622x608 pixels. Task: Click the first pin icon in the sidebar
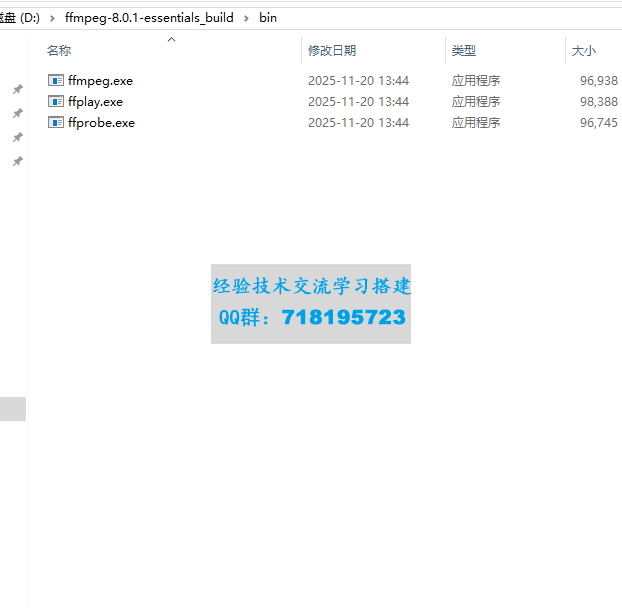point(17,89)
